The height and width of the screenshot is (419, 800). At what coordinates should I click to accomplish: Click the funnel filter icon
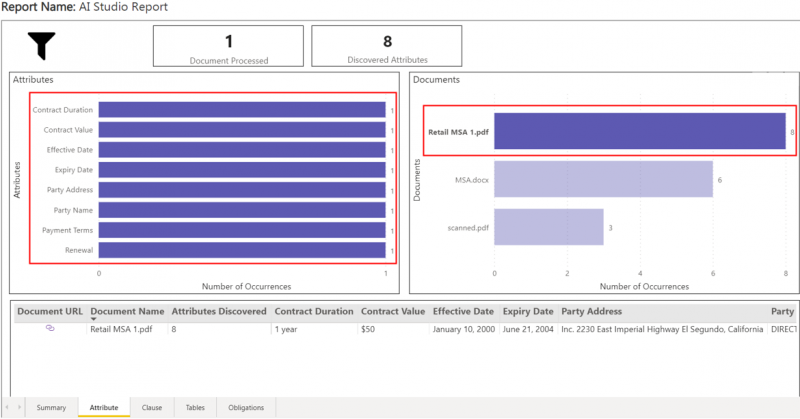click(x=42, y=46)
